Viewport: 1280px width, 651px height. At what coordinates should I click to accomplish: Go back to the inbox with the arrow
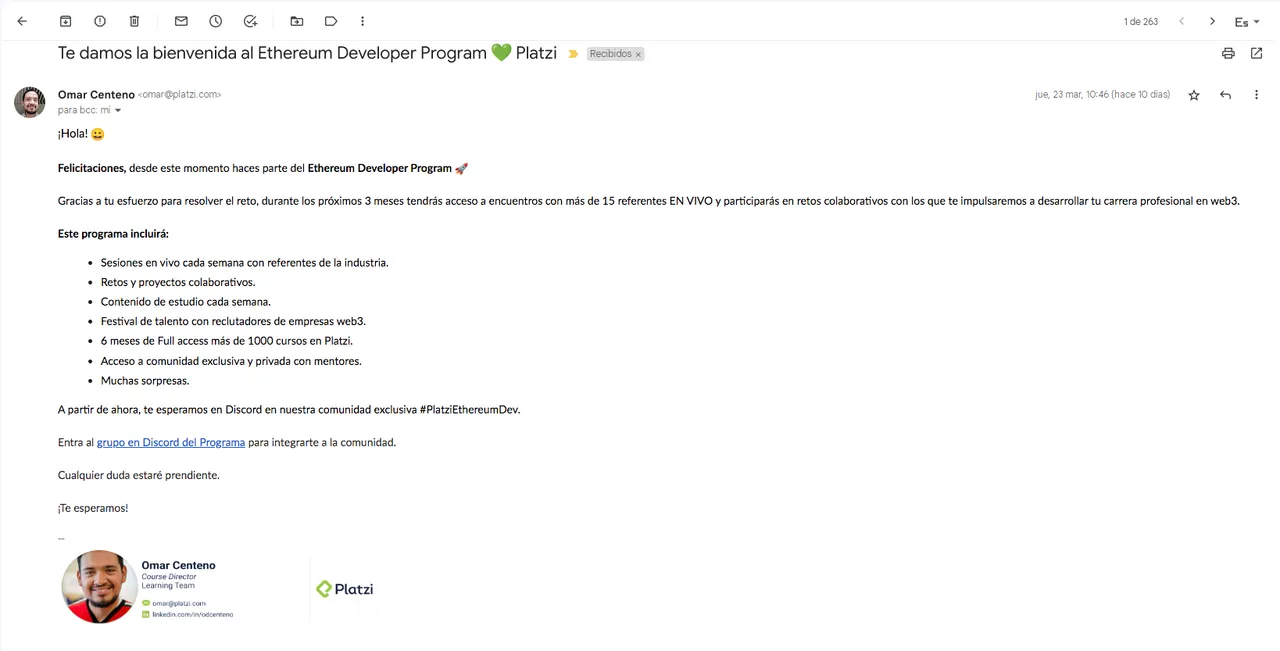pyautogui.click(x=22, y=21)
